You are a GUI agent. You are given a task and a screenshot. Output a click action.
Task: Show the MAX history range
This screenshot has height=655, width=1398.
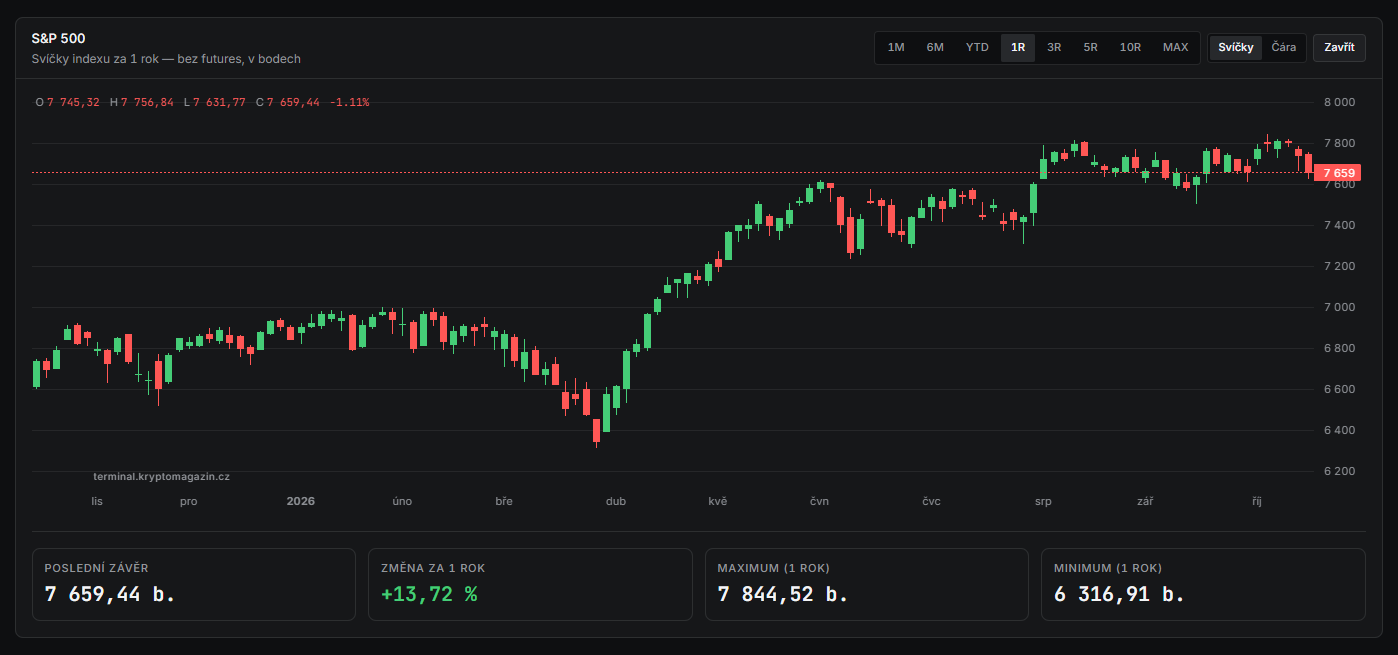(1176, 47)
